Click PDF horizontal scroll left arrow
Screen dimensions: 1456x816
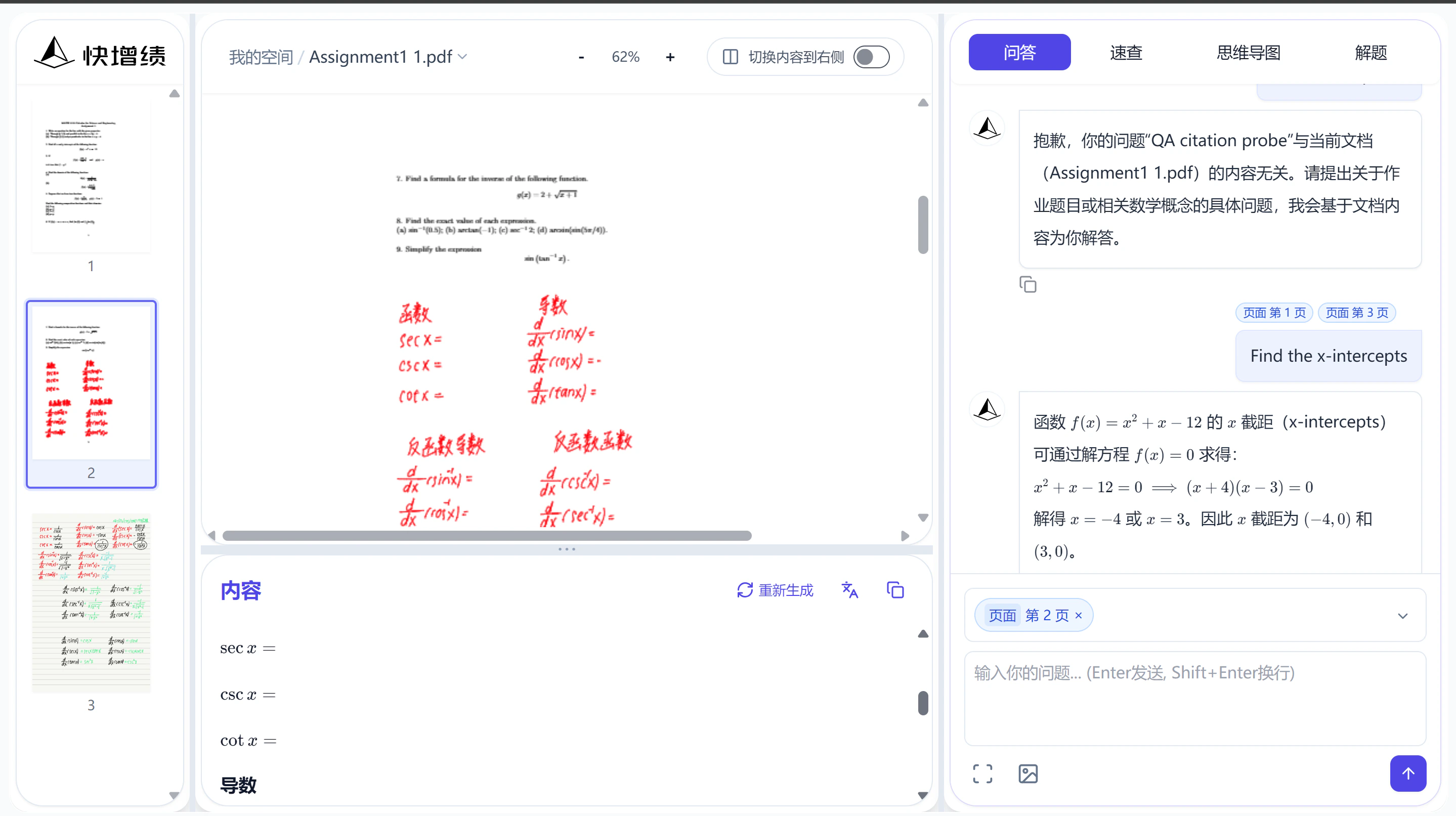point(212,535)
